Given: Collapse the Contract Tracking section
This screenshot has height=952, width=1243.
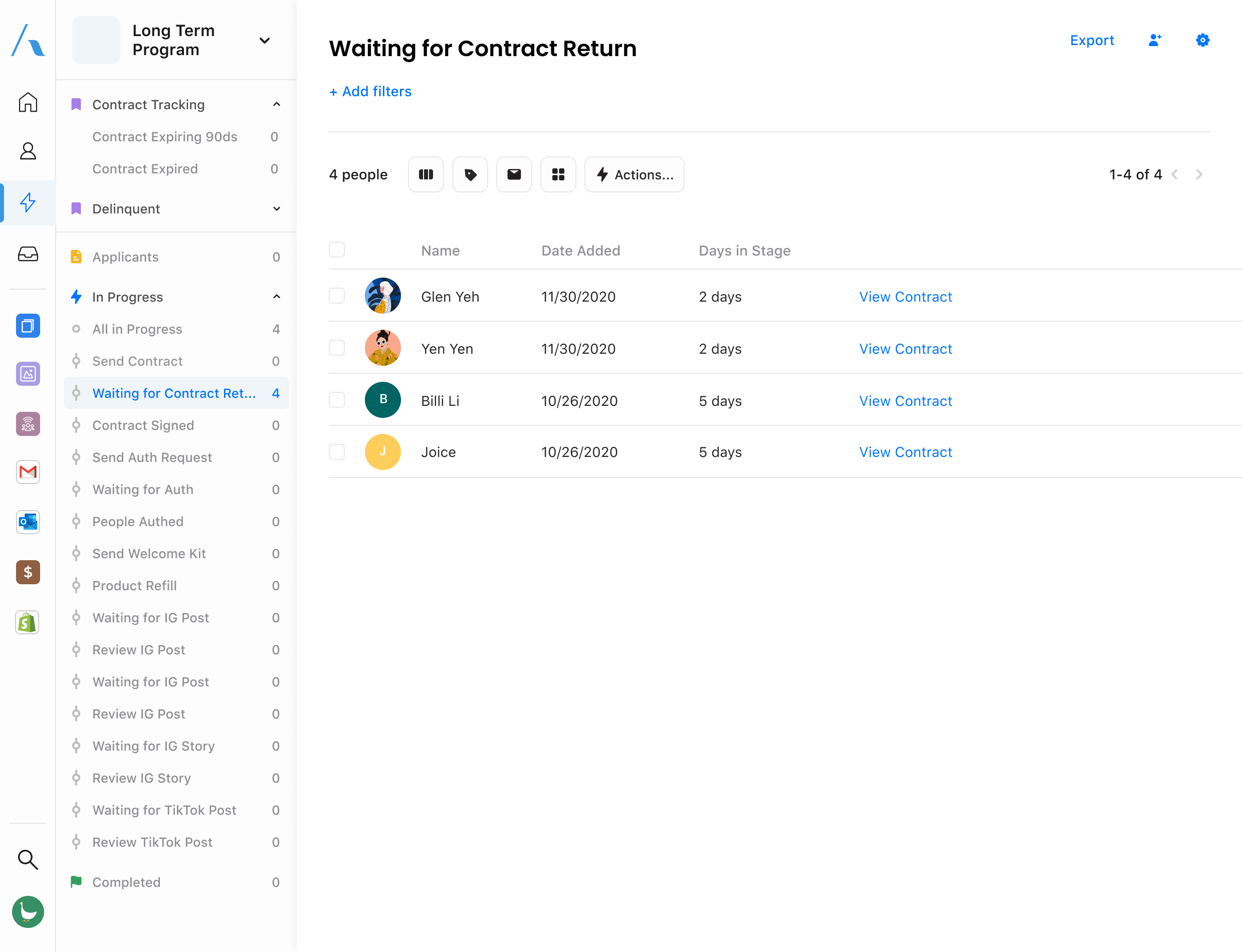Looking at the screenshot, I should point(276,105).
